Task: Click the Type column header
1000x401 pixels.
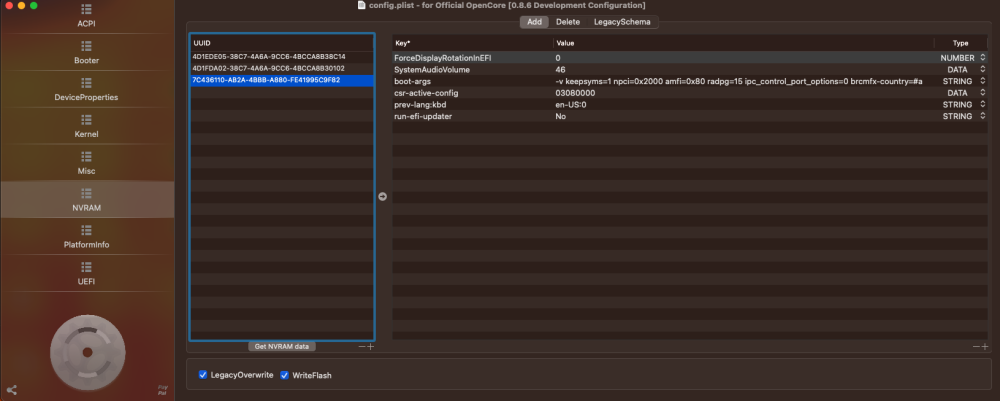Action: [960, 43]
